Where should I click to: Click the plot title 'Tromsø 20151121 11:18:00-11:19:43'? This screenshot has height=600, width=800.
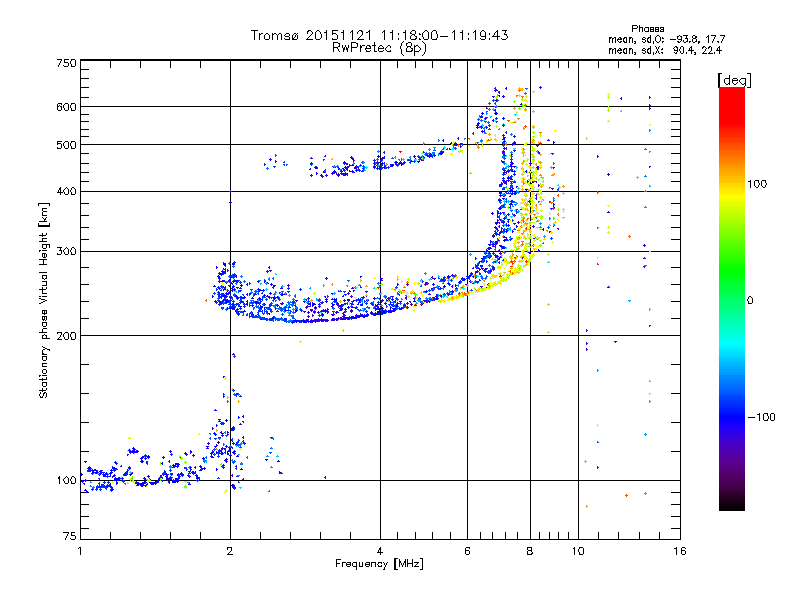[379, 35]
